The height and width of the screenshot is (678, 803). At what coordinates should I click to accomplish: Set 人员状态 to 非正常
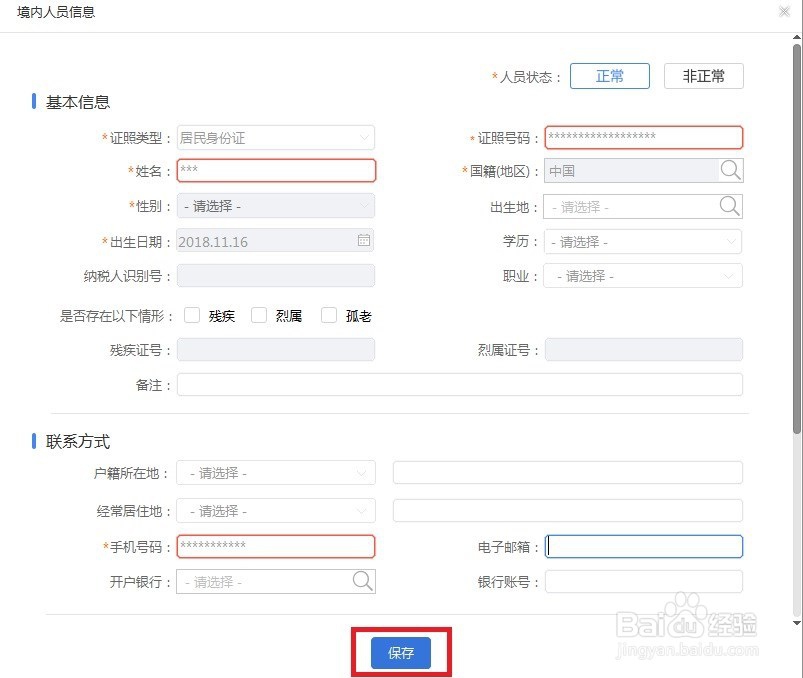tap(704, 76)
